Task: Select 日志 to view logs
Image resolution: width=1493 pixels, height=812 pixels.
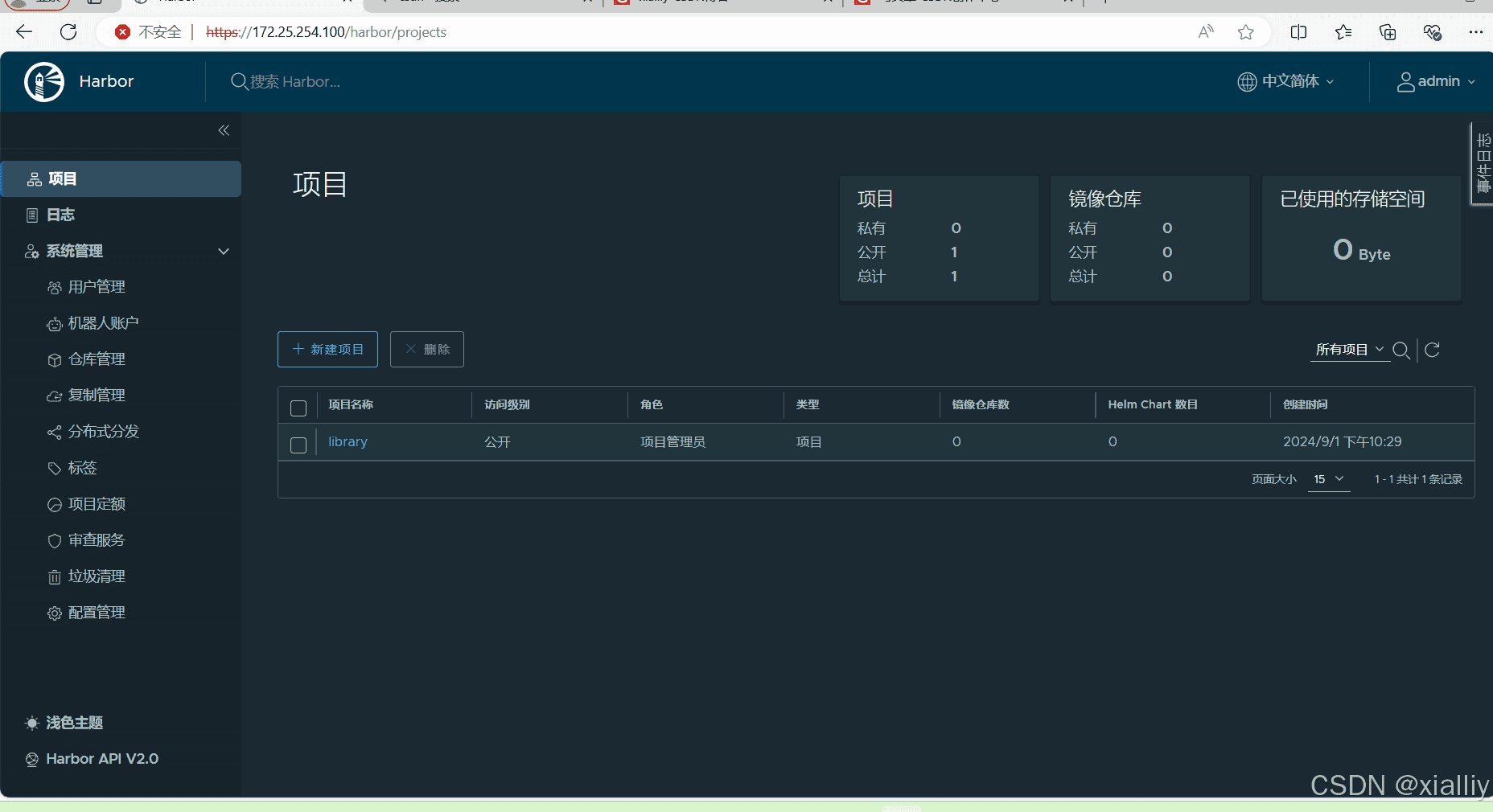Action: click(x=60, y=215)
